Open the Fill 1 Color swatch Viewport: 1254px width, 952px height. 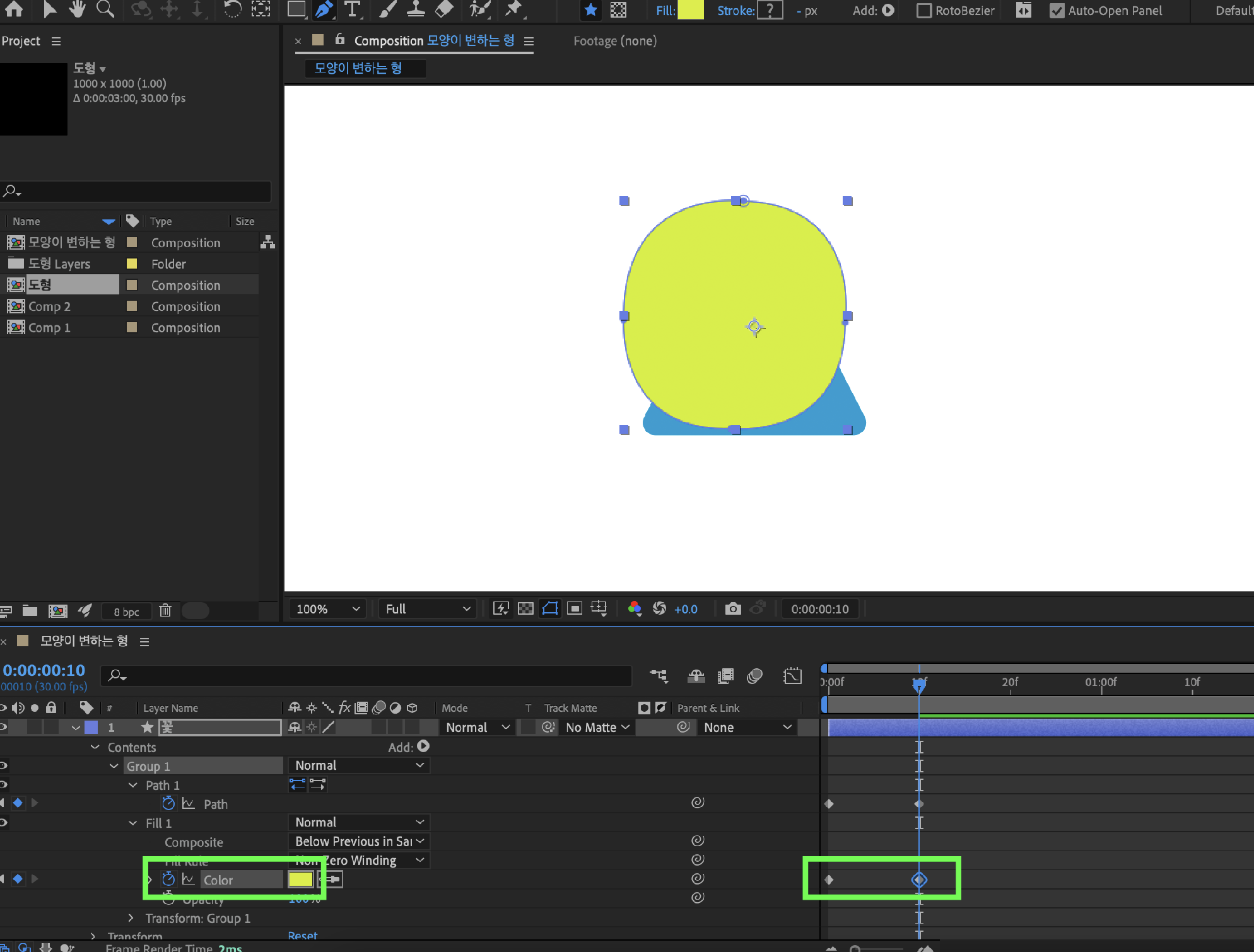pos(301,879)
